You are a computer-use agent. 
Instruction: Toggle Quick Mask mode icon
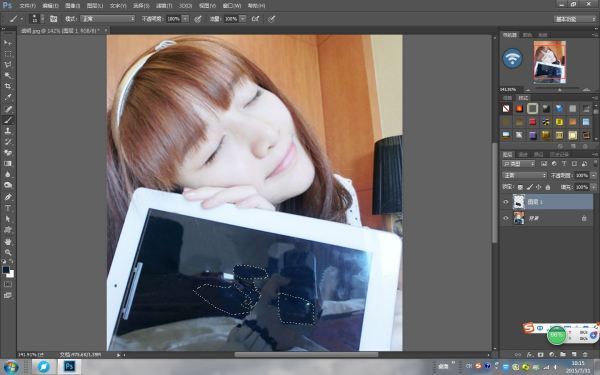[8, 284]
